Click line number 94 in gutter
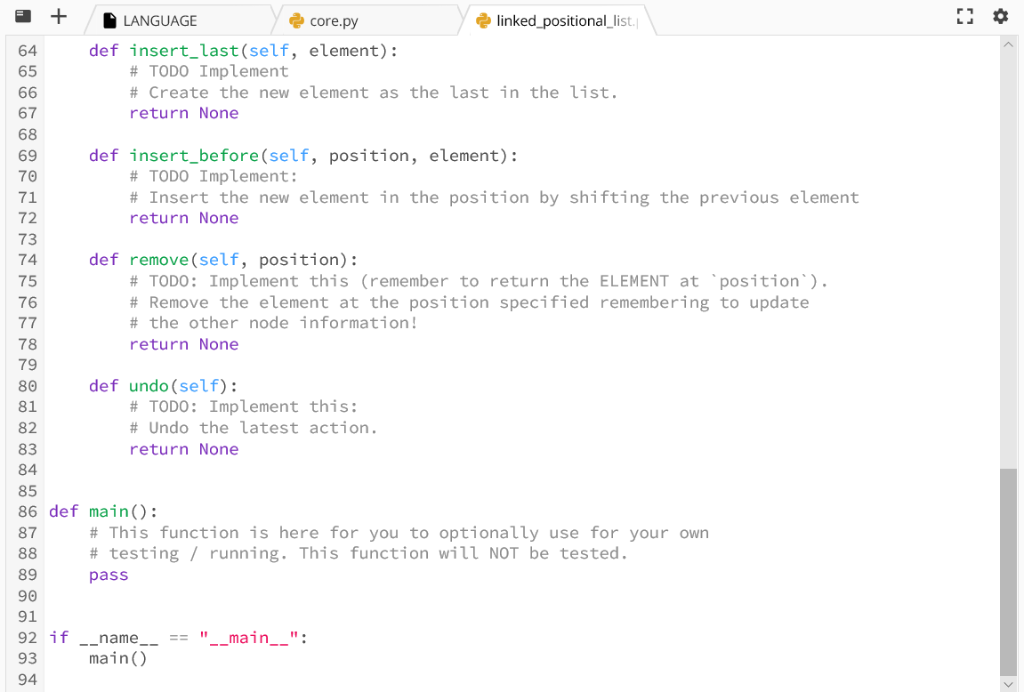This screenshot has height=692, width=1024. point(27,680)
